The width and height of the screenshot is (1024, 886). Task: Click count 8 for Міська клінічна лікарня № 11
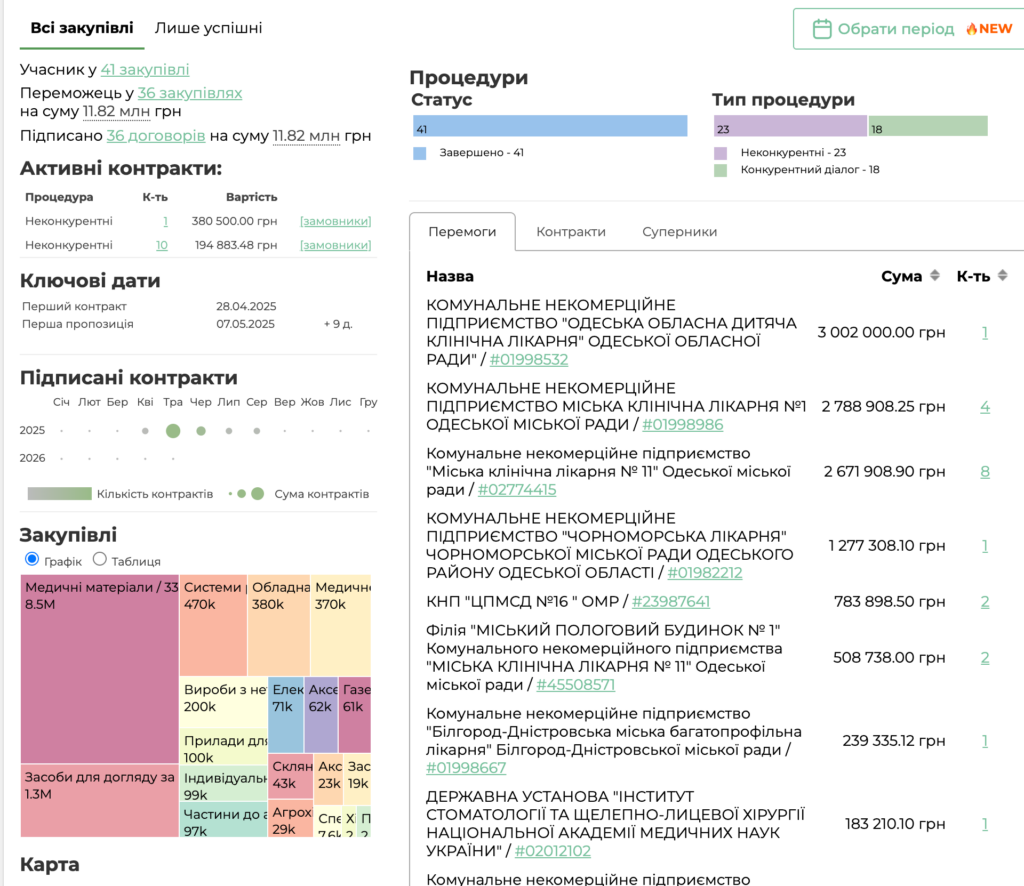pyautogui.click(x=985, y=471)
